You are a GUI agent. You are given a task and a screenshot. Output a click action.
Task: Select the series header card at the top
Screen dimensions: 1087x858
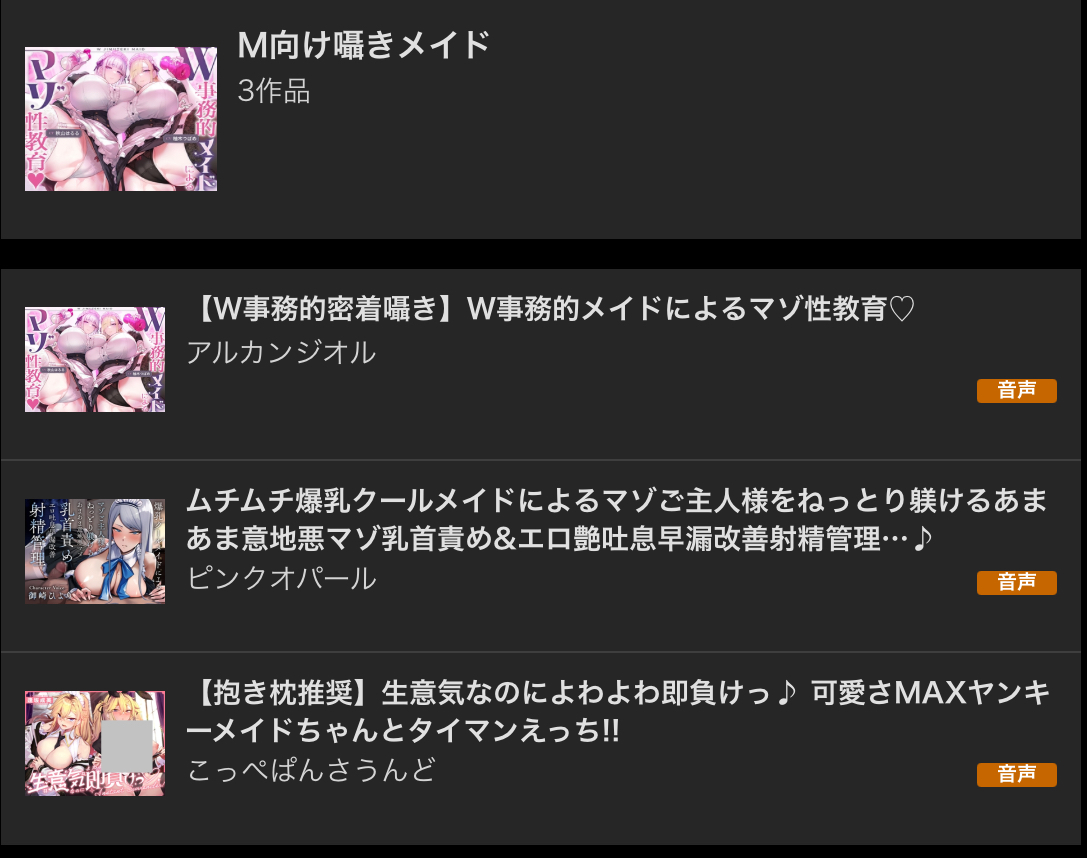click(541, 119)
